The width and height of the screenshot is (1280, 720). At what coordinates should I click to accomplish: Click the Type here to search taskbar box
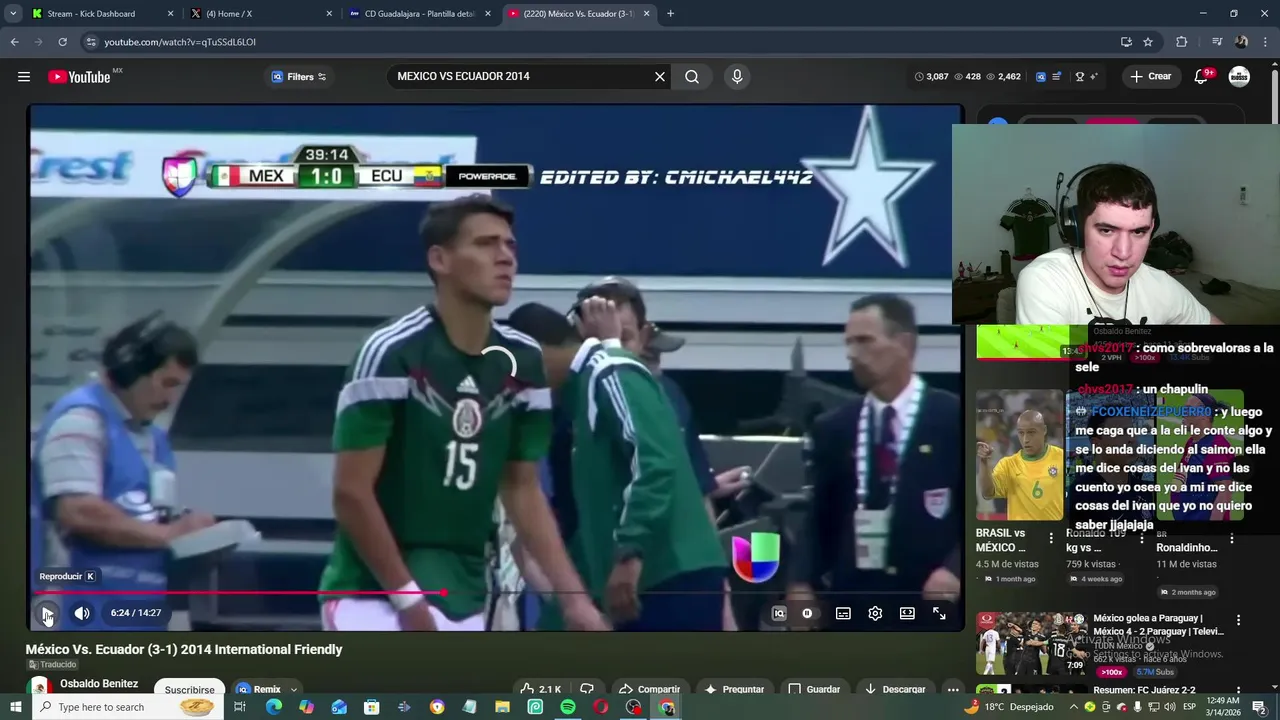[x=127, y=707]
